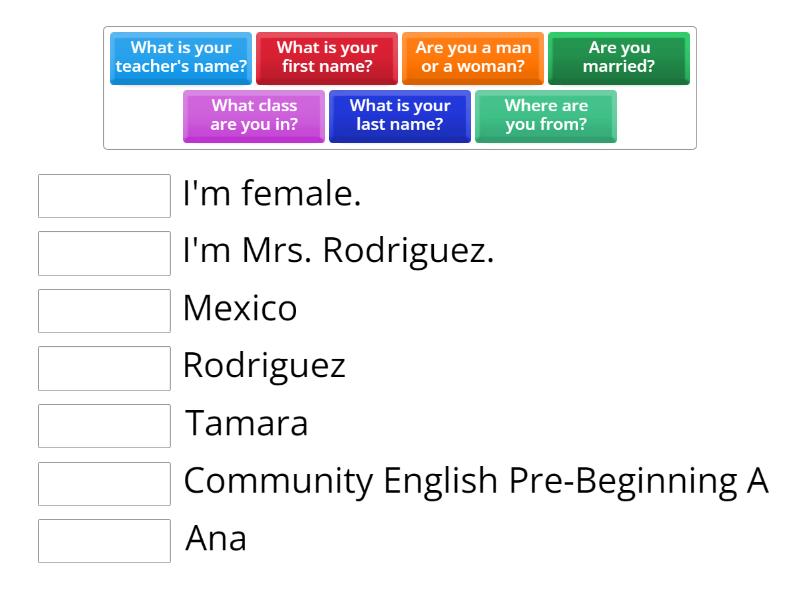Click the answer box beside "I'm female."
The width and height of the screenshot is (800, 600).
104,196
